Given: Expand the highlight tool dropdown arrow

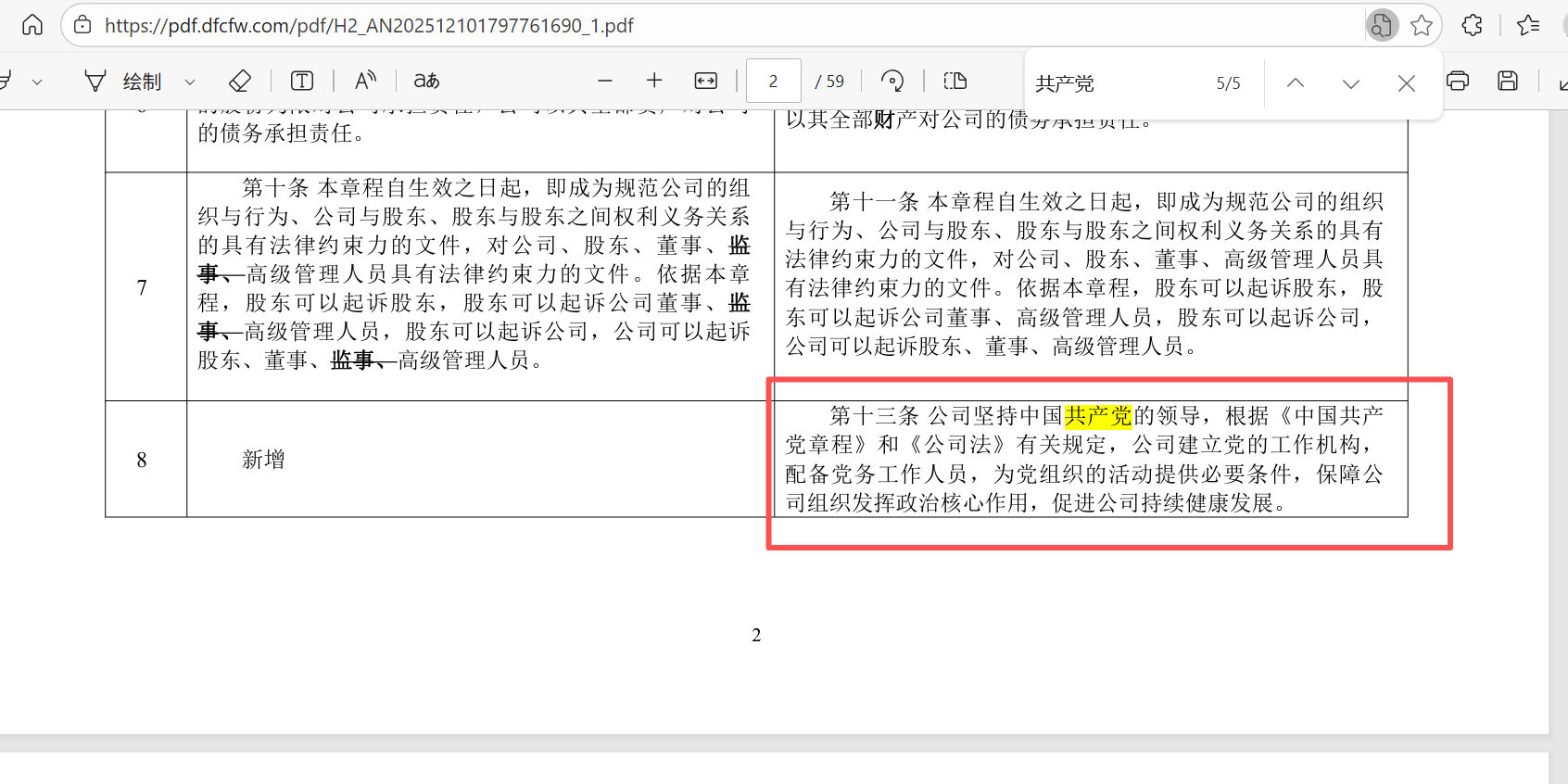Looking at the screenshot, I should tap(37, 82).
